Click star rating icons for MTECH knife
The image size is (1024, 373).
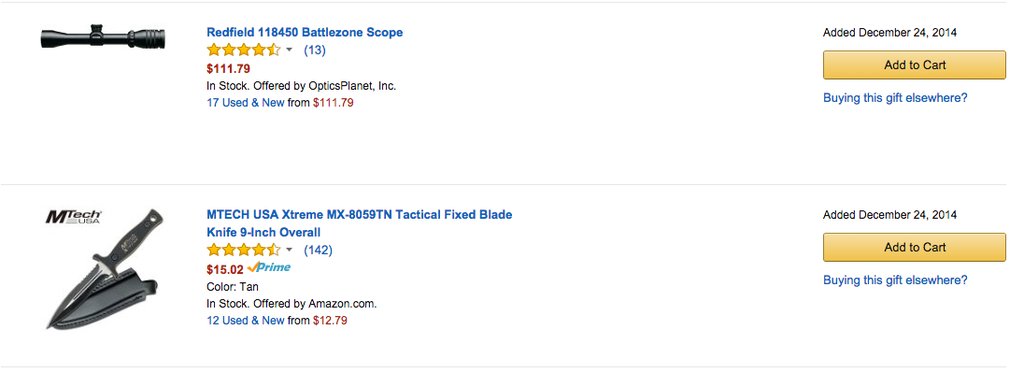244,250
